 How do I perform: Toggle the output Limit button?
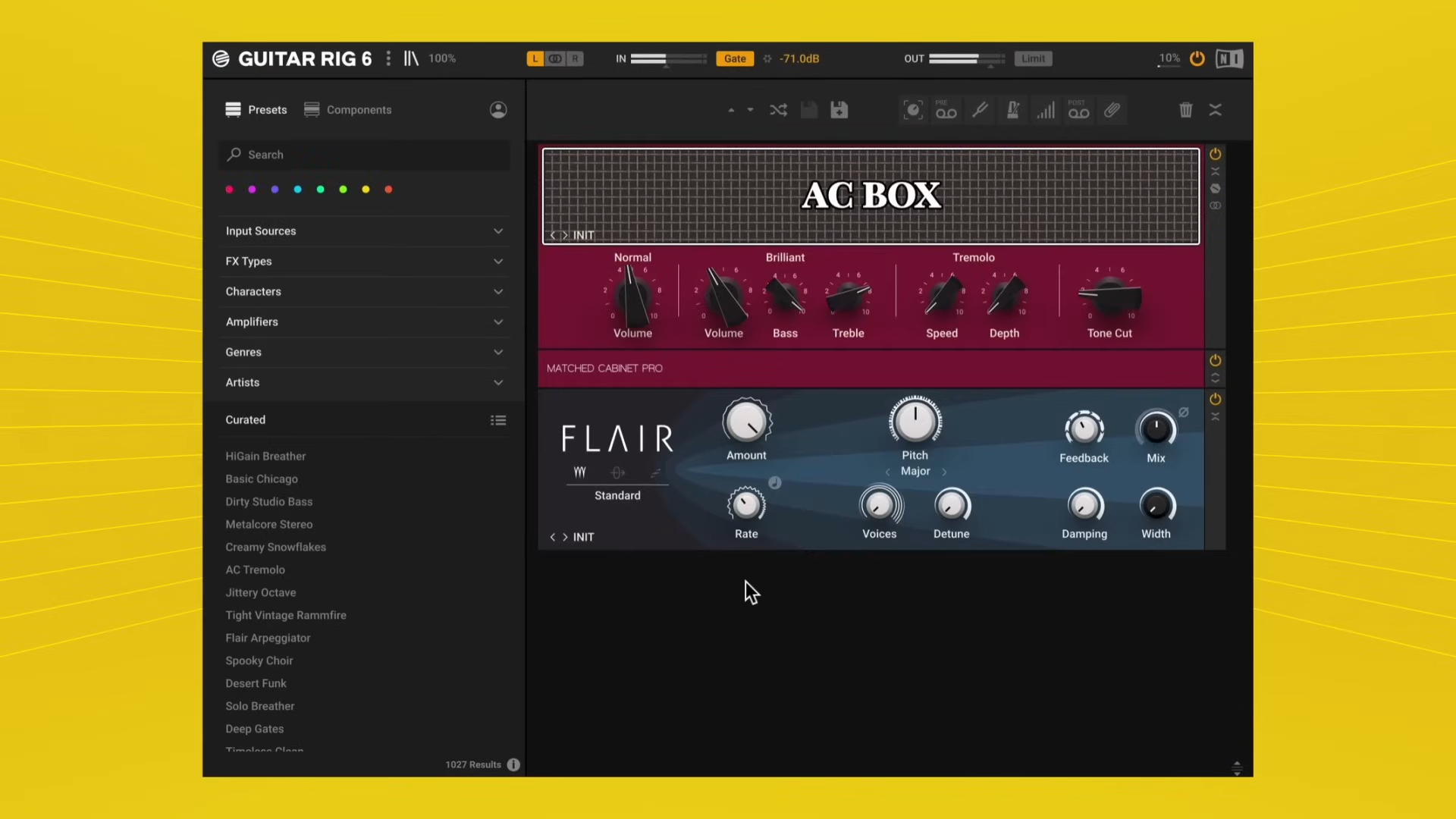1033,58
